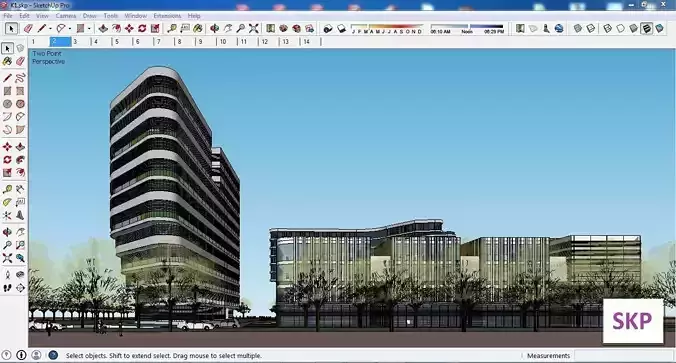
Task: Choose the Rotate tool in the top toolbar
Action: [x=142, y=28]
